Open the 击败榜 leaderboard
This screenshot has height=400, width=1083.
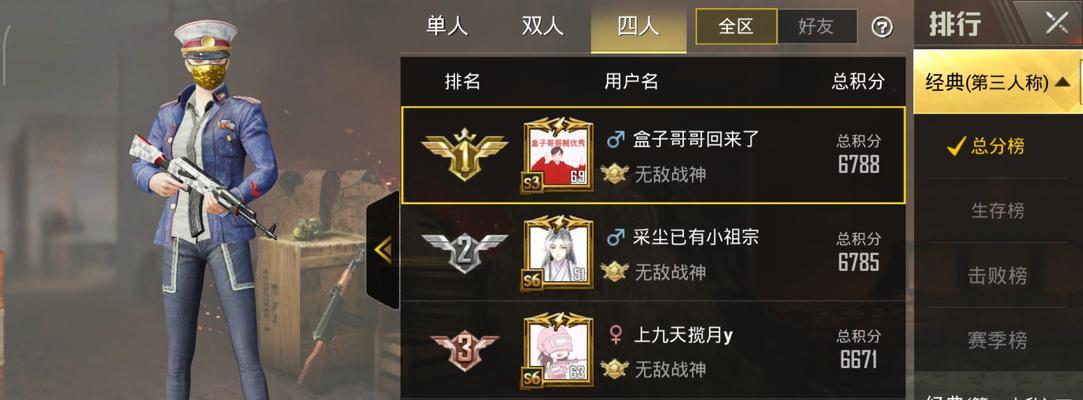coord(997,275)
